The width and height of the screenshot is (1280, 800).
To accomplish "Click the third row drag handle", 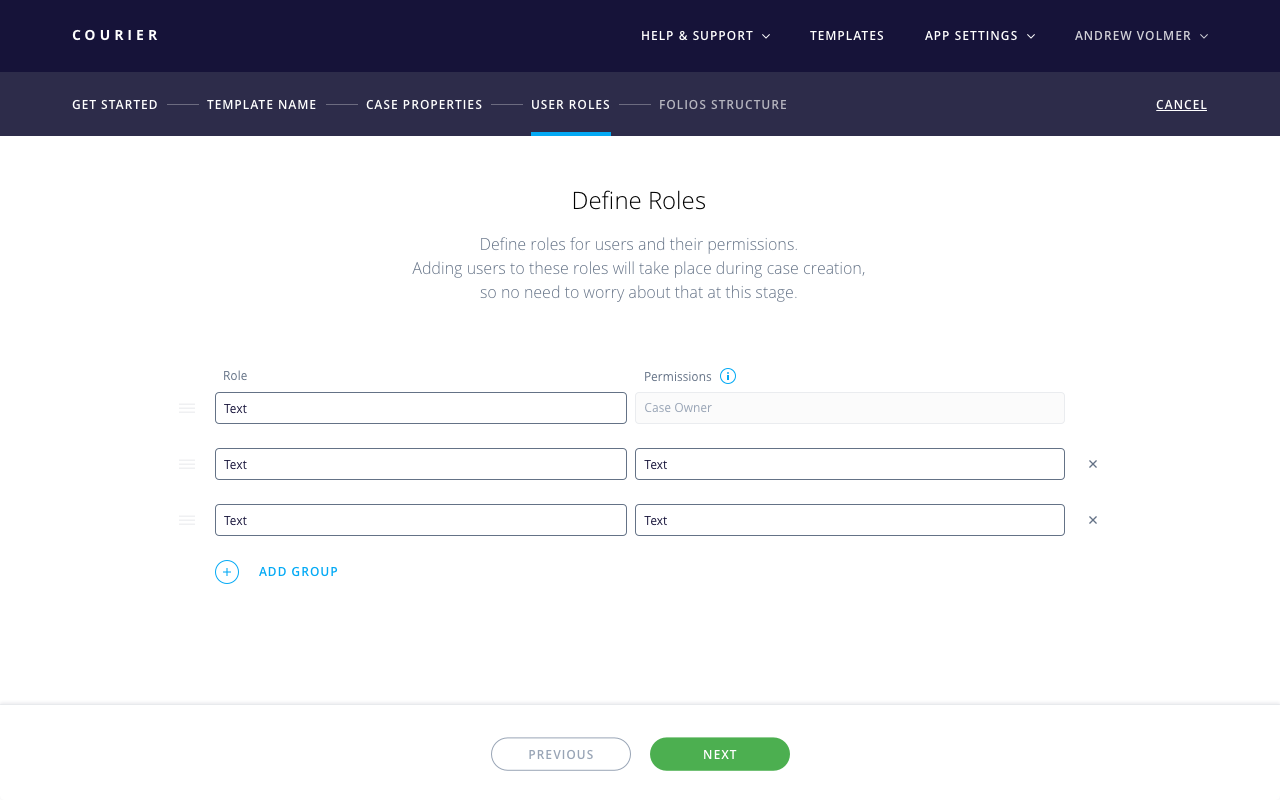I will click(x=187, y=520).
